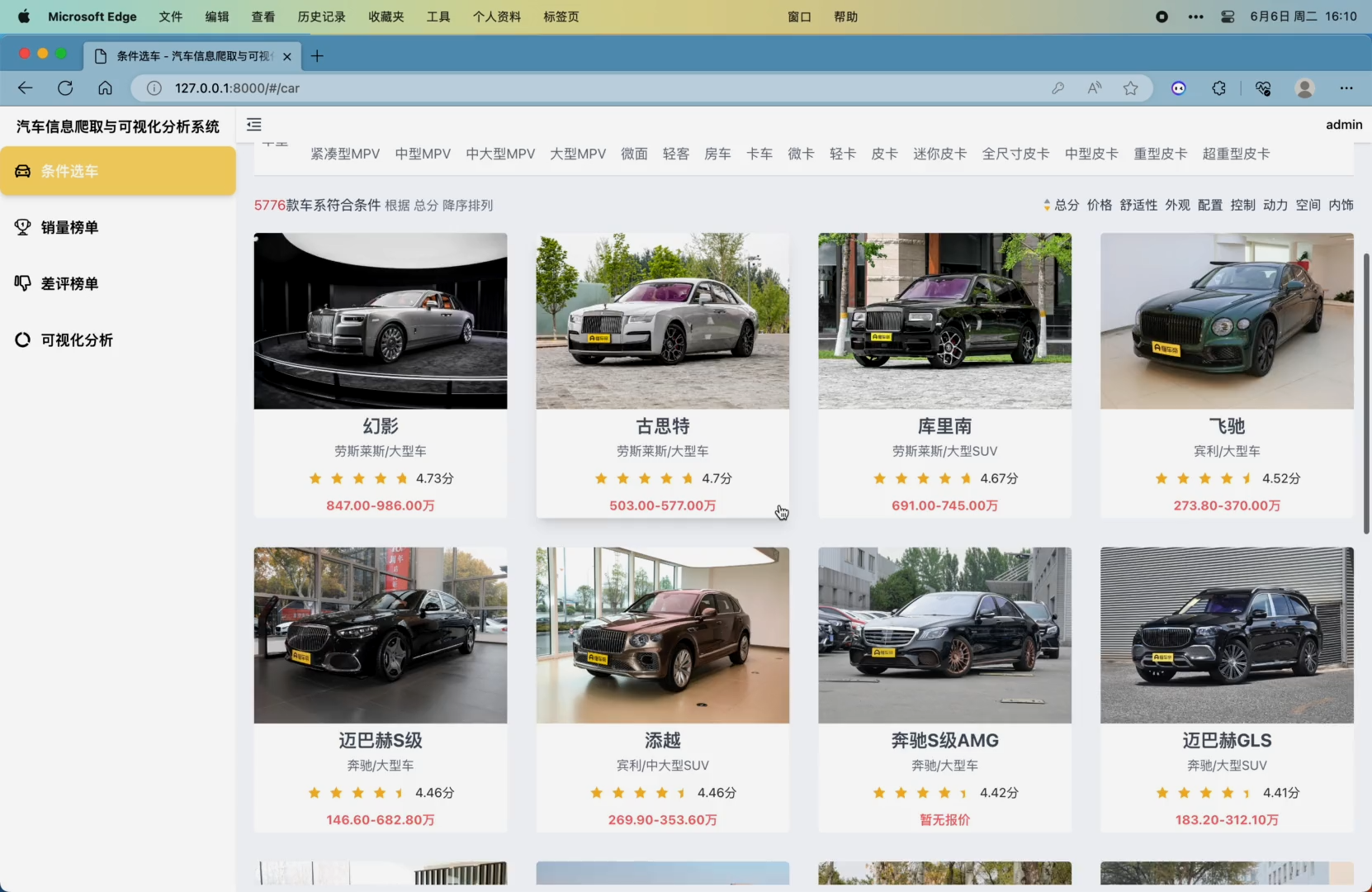Image resolution: width=1372 pixels, height=892 pixels.
Task: Sort the list by 内饰
Action: tap(1341, 205)
